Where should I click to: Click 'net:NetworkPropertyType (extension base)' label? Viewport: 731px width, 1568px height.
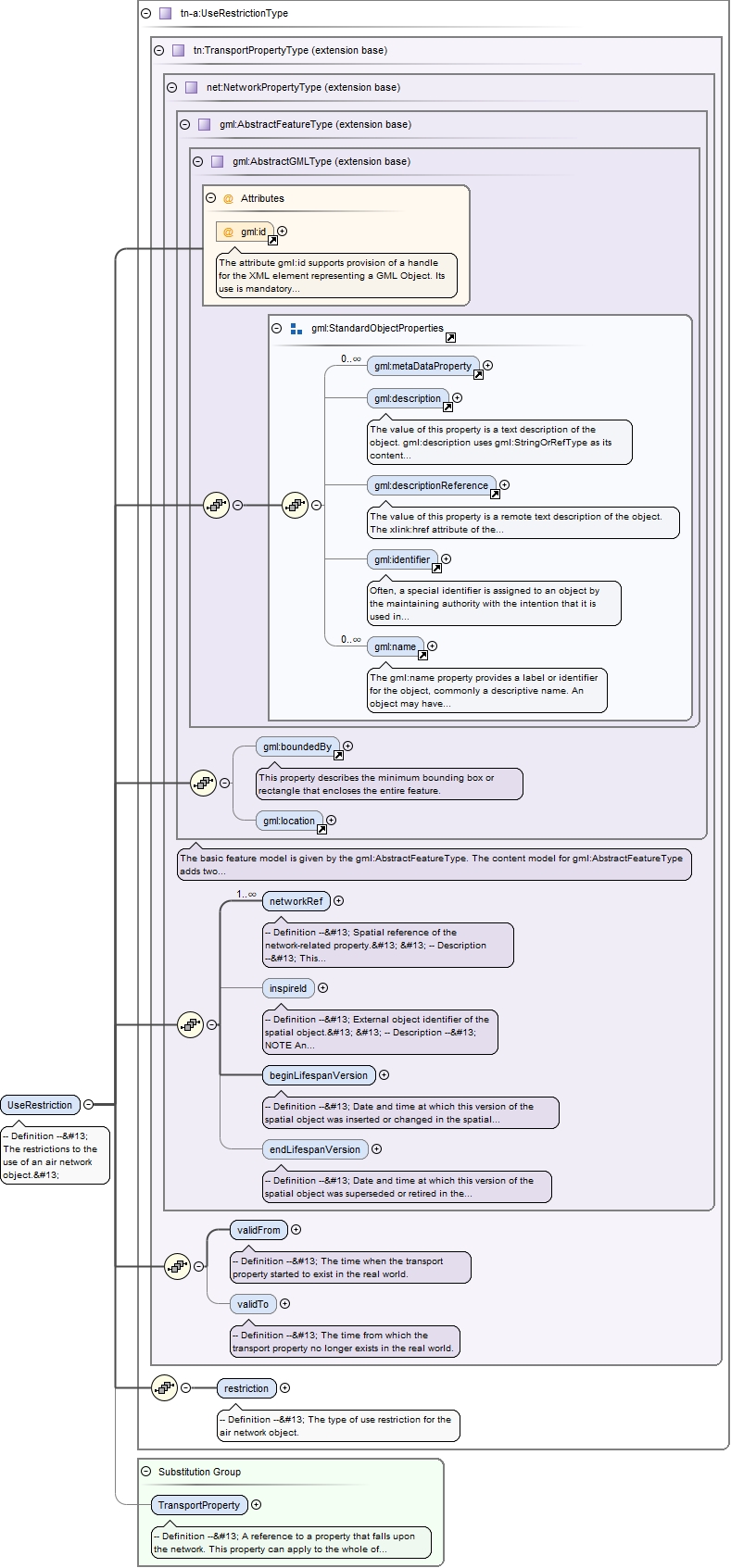[303, 88]
